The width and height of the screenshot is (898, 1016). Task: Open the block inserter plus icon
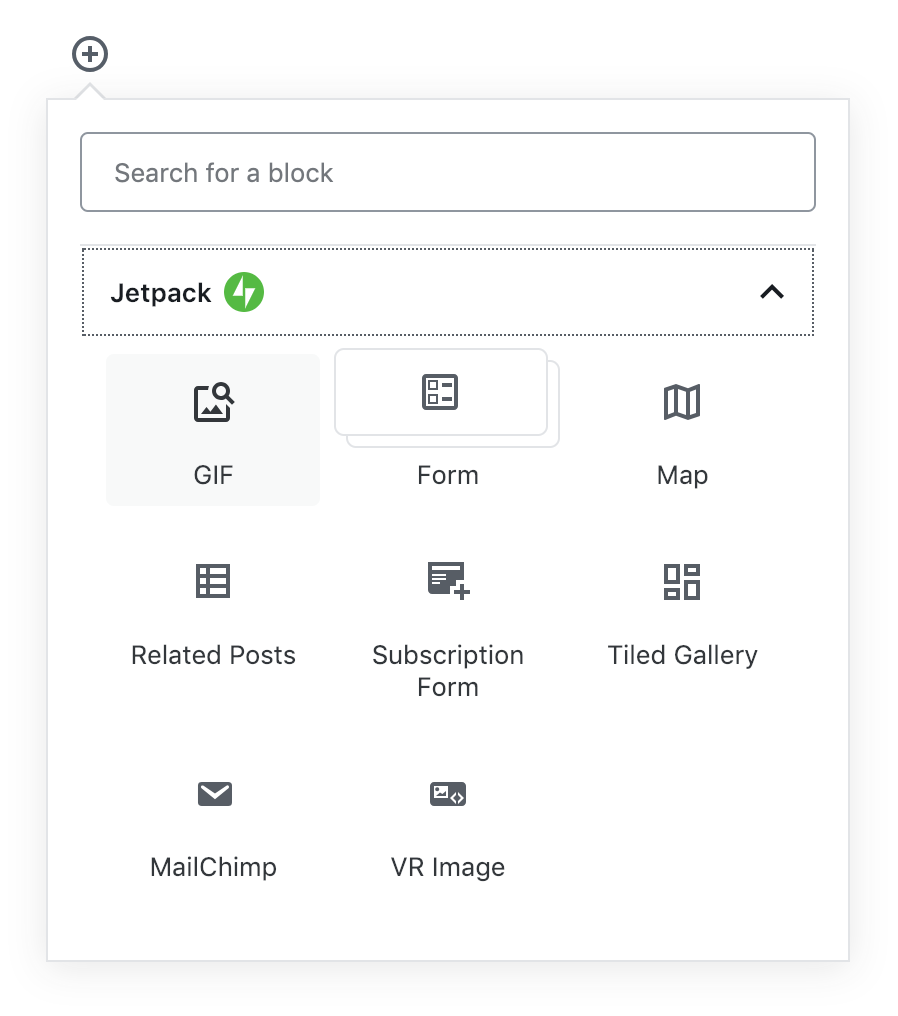(x=89, y=54)
